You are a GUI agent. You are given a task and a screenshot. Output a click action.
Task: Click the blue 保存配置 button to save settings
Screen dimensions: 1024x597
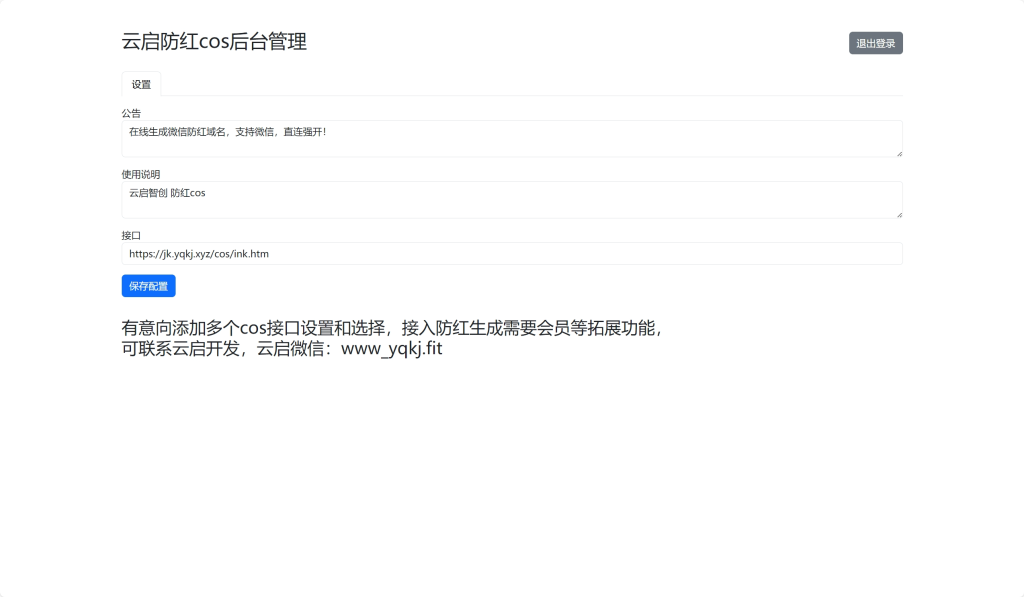(148, 286)
